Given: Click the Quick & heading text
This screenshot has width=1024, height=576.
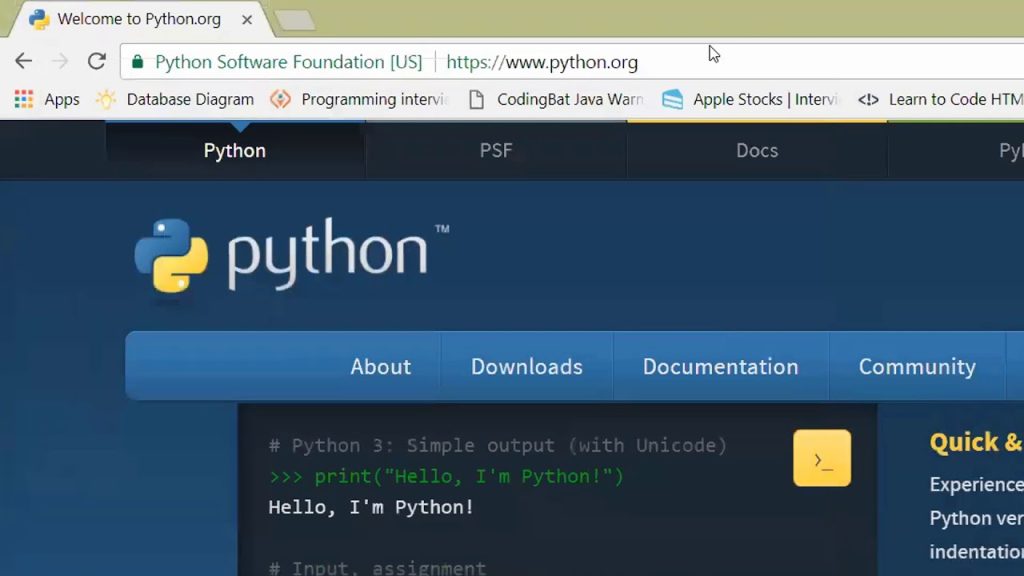Looking at the screenshot, I should coord(976,443).
